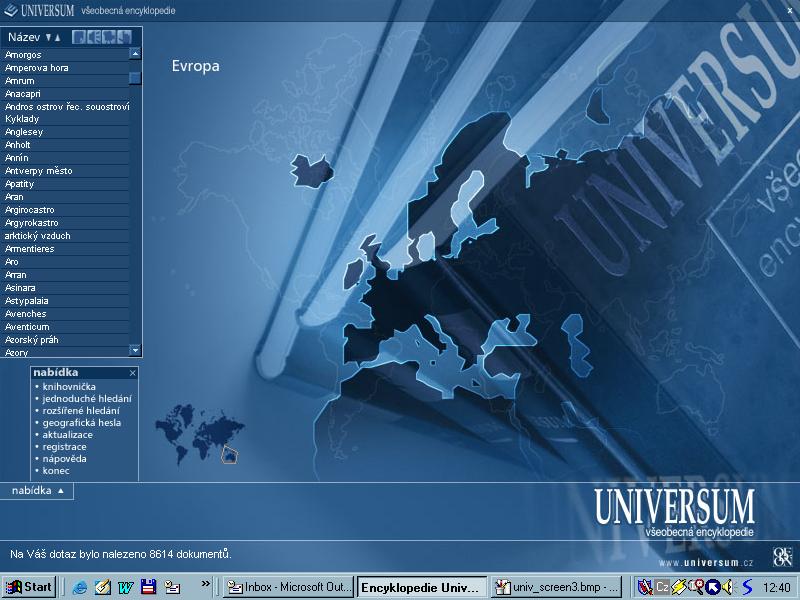Click third filter icon beside Název
The height and width of the screenshot is (600, 800).
[x=109, y=37]
